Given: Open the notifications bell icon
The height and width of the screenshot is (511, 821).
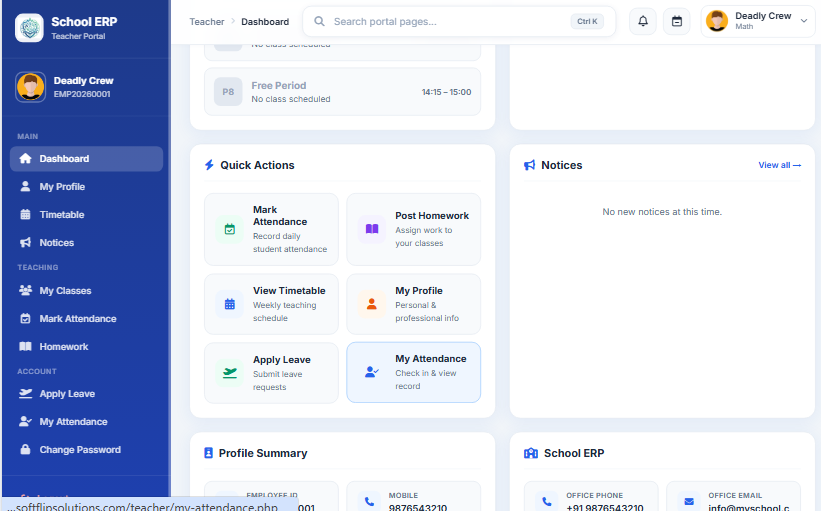Looking at the screenshot, I should (x=642, y=21).
